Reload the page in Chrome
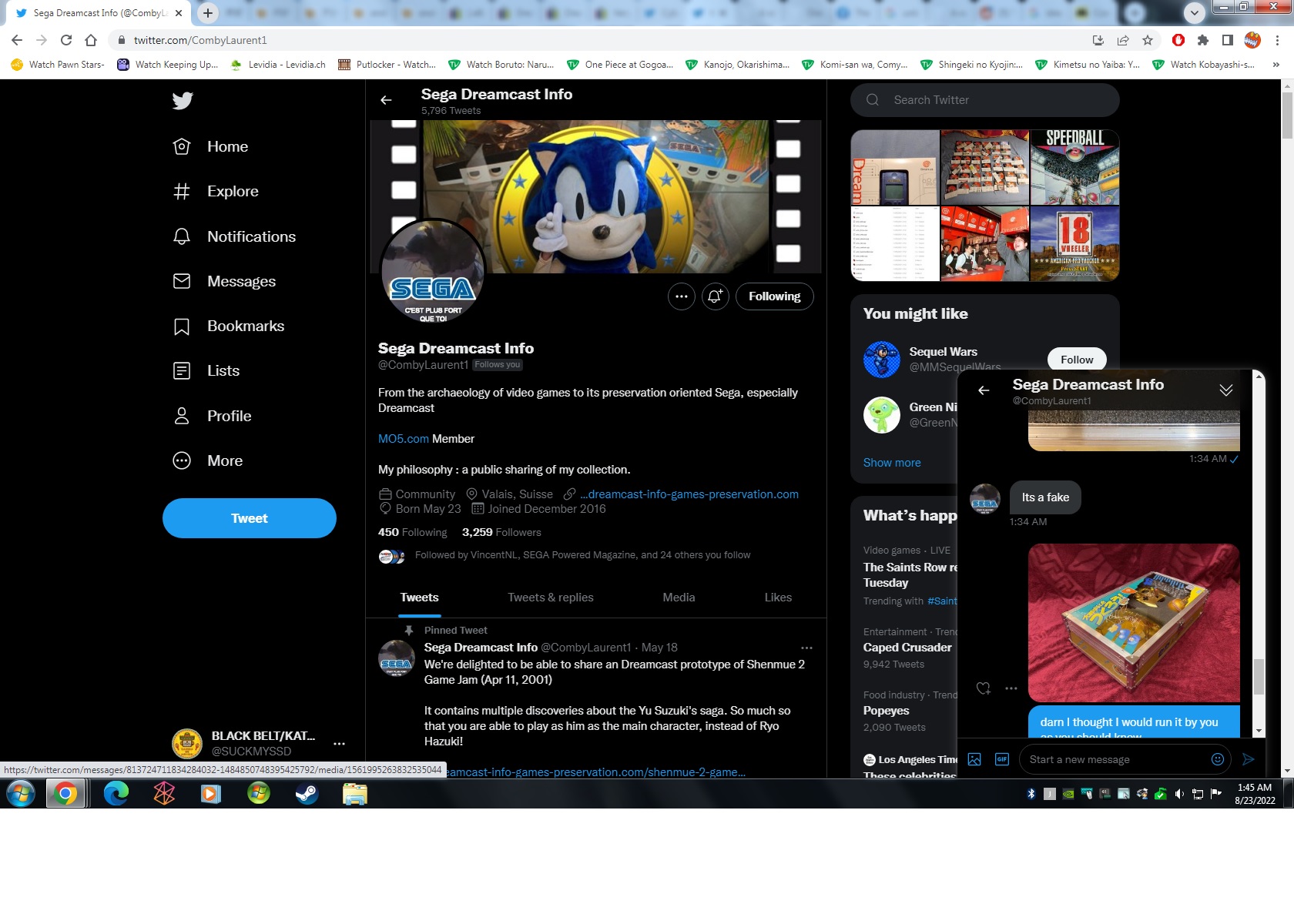This screenshot has width=1294, height=924. coord(66,40)
